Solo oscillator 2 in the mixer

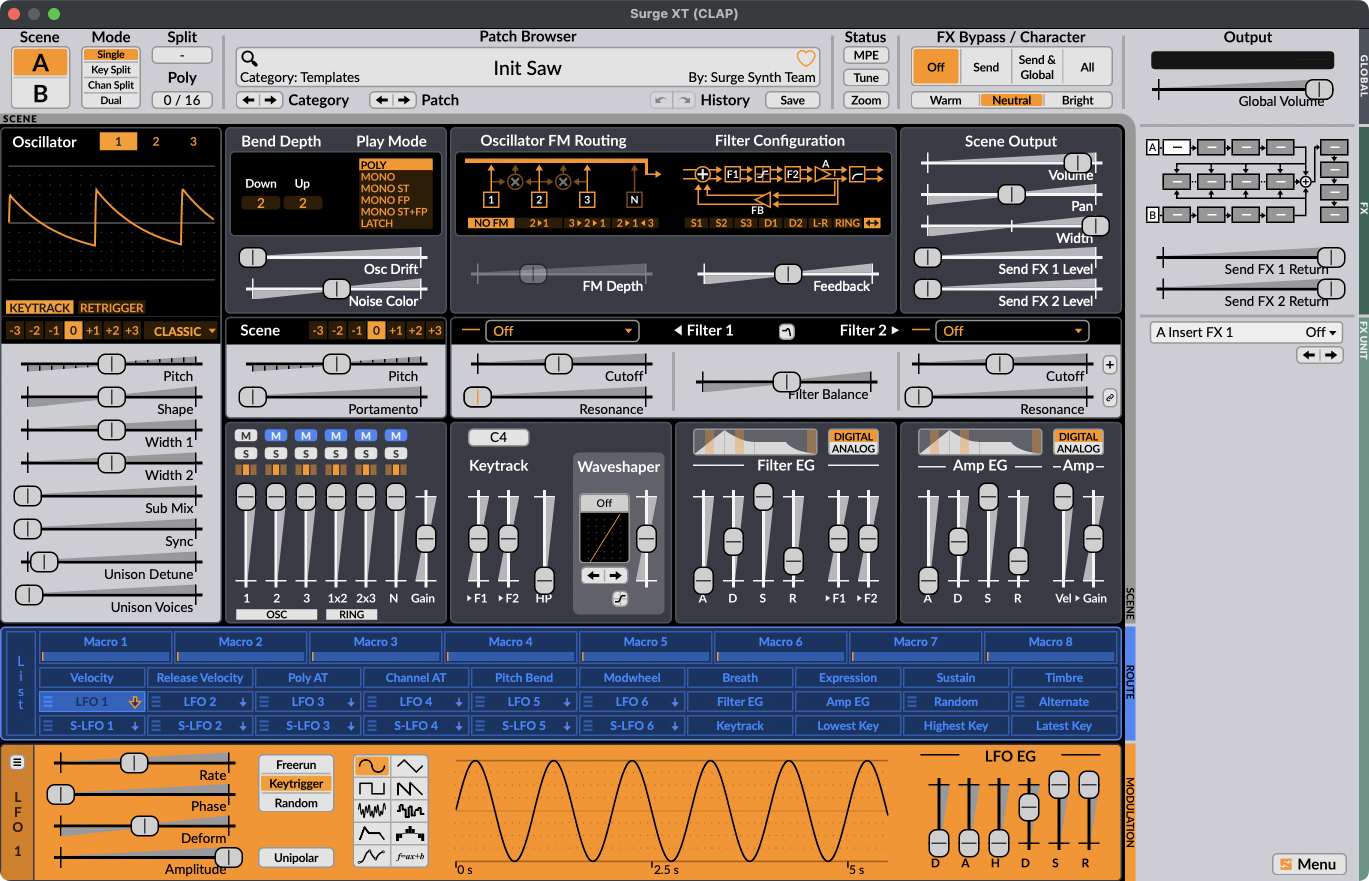276,453
